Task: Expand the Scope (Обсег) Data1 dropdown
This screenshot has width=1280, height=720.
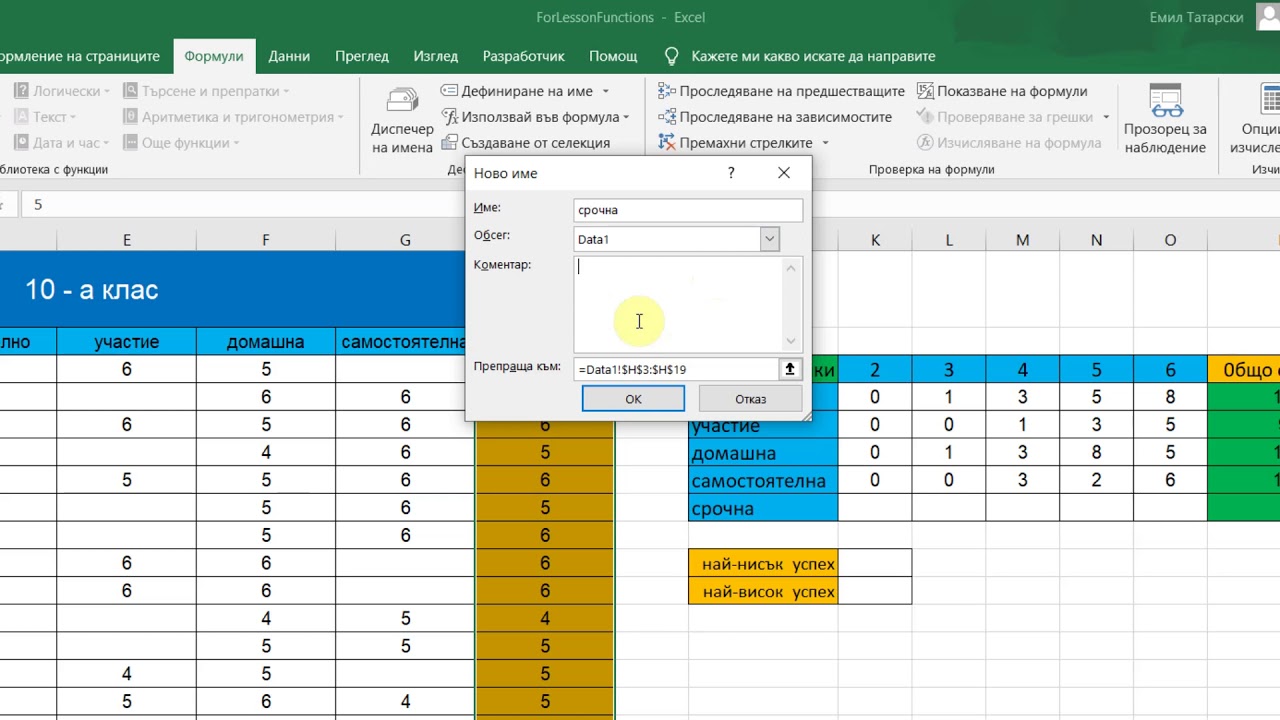Action: click(769, 239)
